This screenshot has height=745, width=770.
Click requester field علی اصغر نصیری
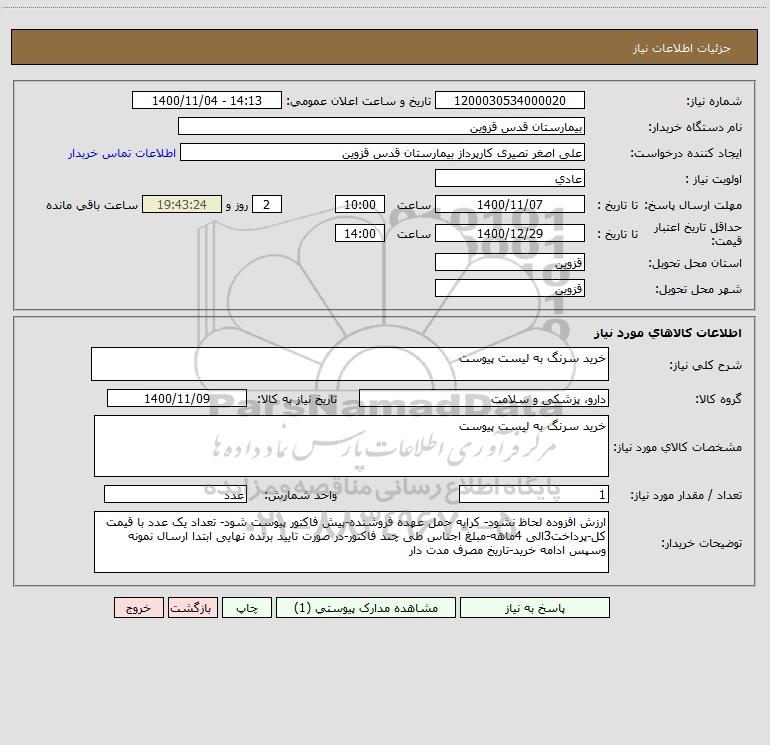coord(382,153)
